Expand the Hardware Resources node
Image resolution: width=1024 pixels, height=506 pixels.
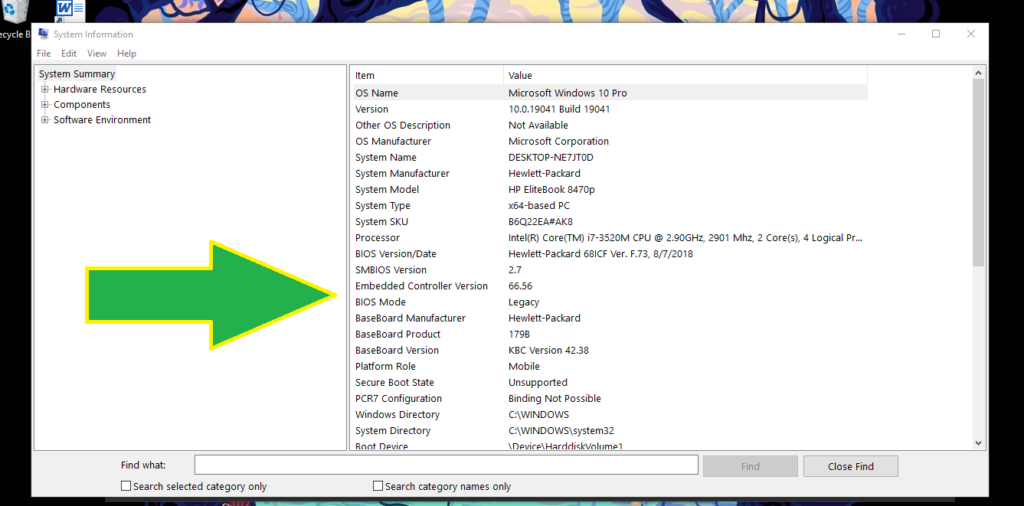pyautogui.click(x=45, y=89)
